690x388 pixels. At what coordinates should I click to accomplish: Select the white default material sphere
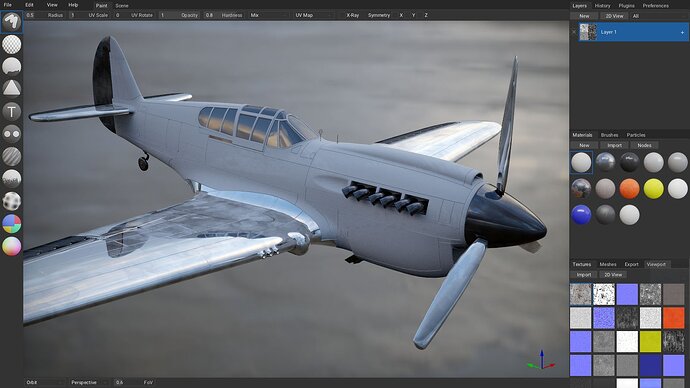(x=581, y=162)
